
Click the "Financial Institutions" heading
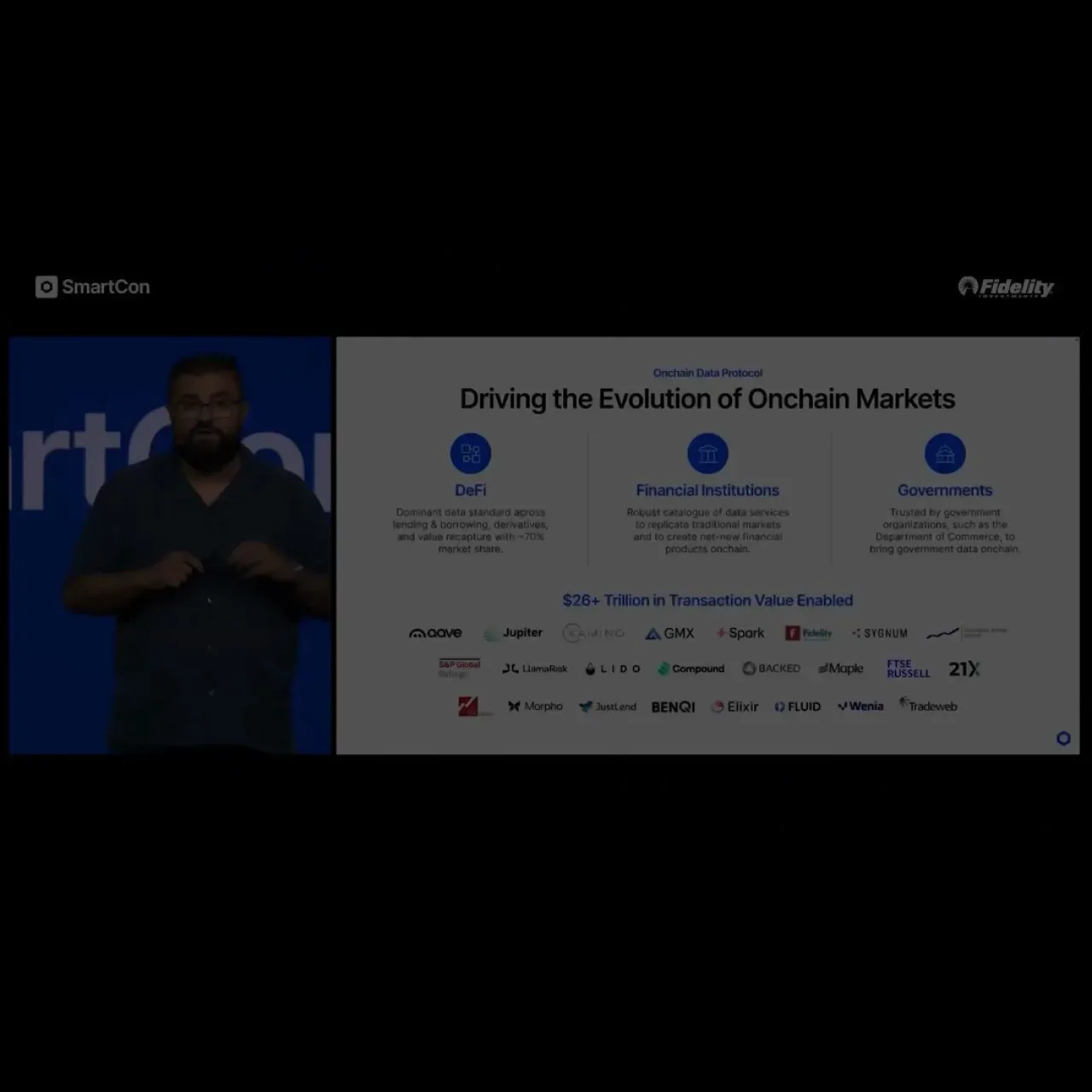708,491
